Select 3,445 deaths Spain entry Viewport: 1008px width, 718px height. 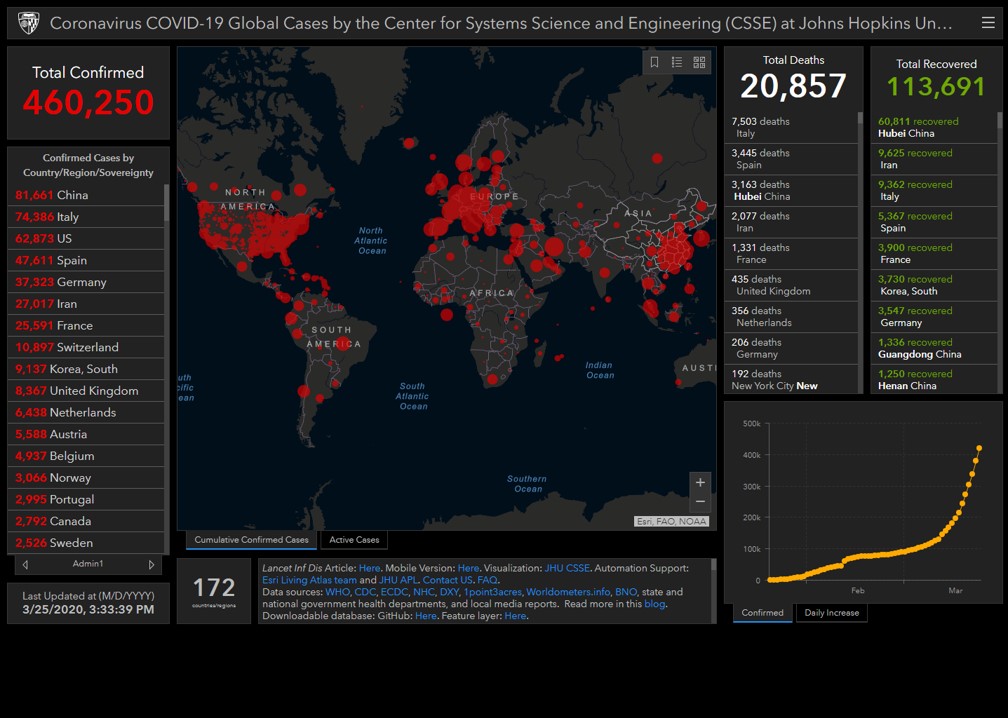point(791,159)
